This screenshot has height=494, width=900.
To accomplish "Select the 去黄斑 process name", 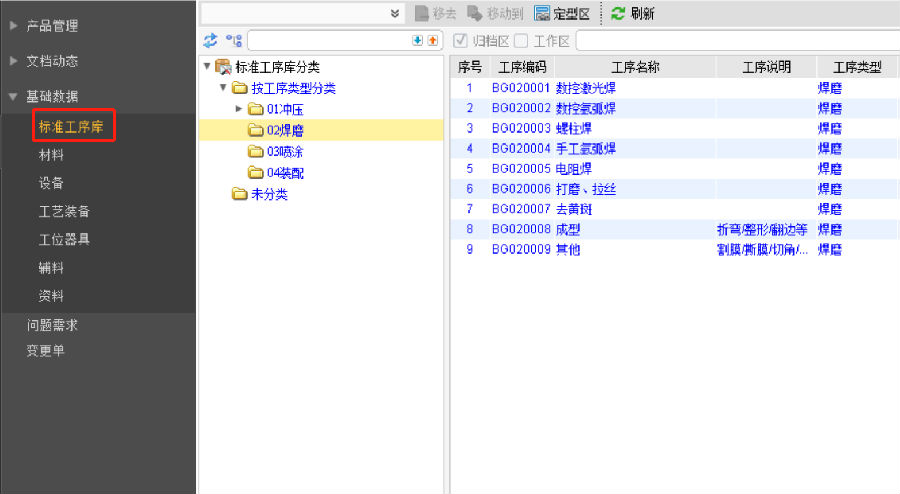I will pos(573,209).
